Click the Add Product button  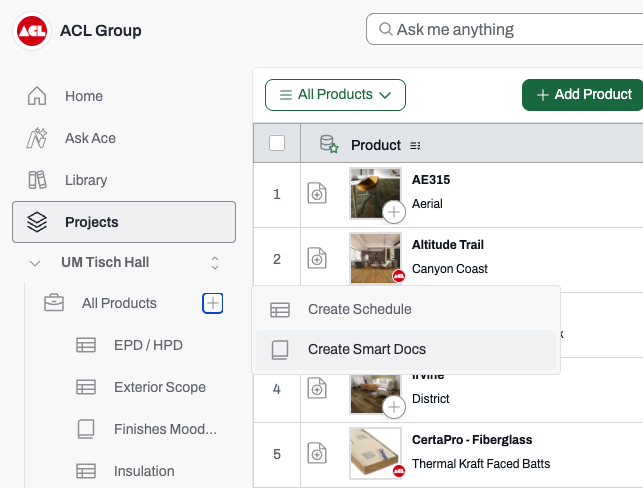[x=583, y=95]
